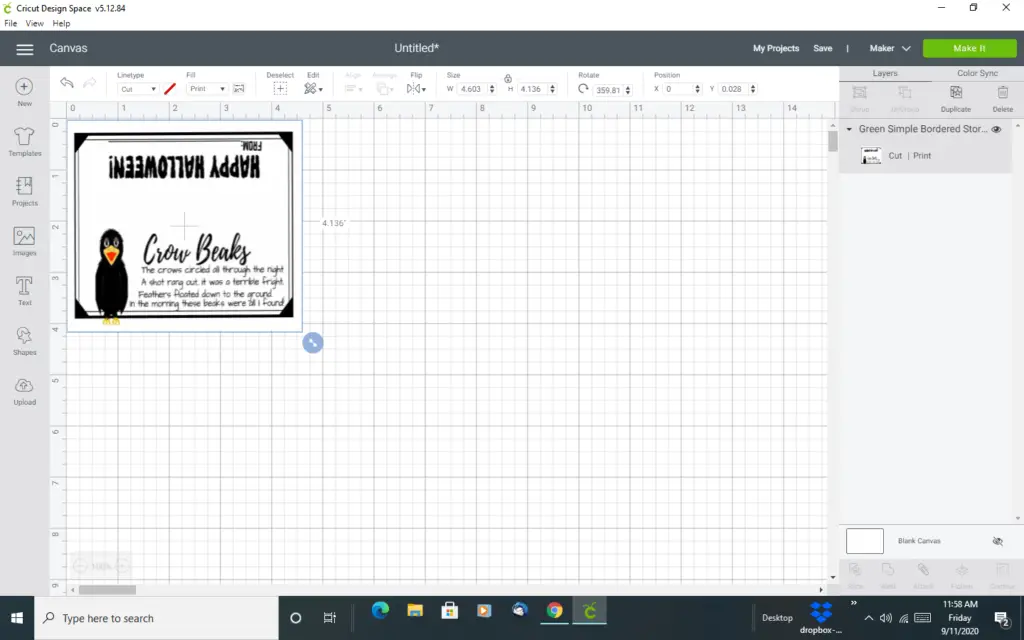Collapse the Green Simple Bordered layer group
Image resolution: width=1024 pixels, height=640 pixels.
849,129
